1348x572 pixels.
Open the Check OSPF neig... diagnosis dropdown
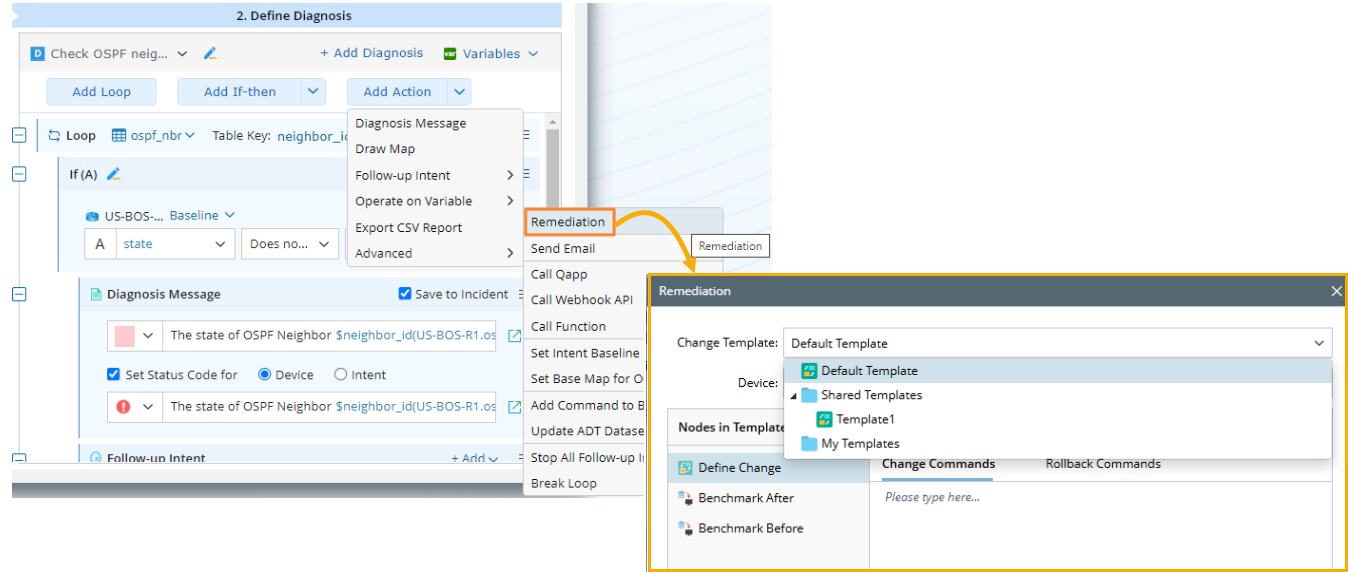pyautogui.click(x=182, y=54)
